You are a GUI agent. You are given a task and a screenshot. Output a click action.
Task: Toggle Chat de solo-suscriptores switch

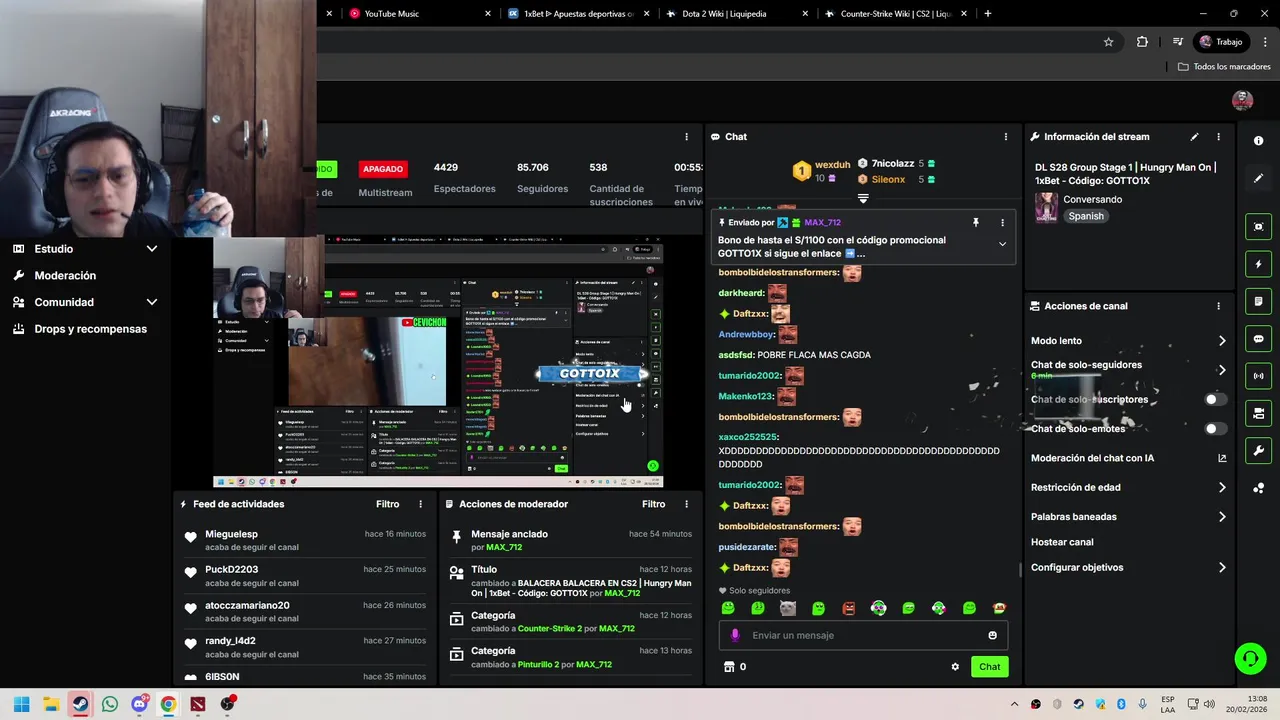[x=1215, y=399]
